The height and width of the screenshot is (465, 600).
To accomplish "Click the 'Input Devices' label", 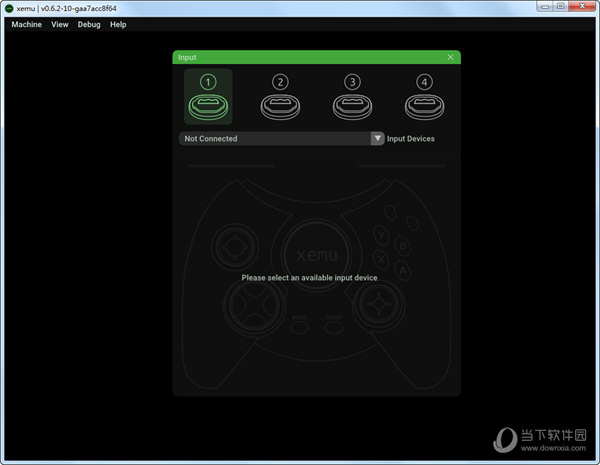I will (x=411, y=139).
